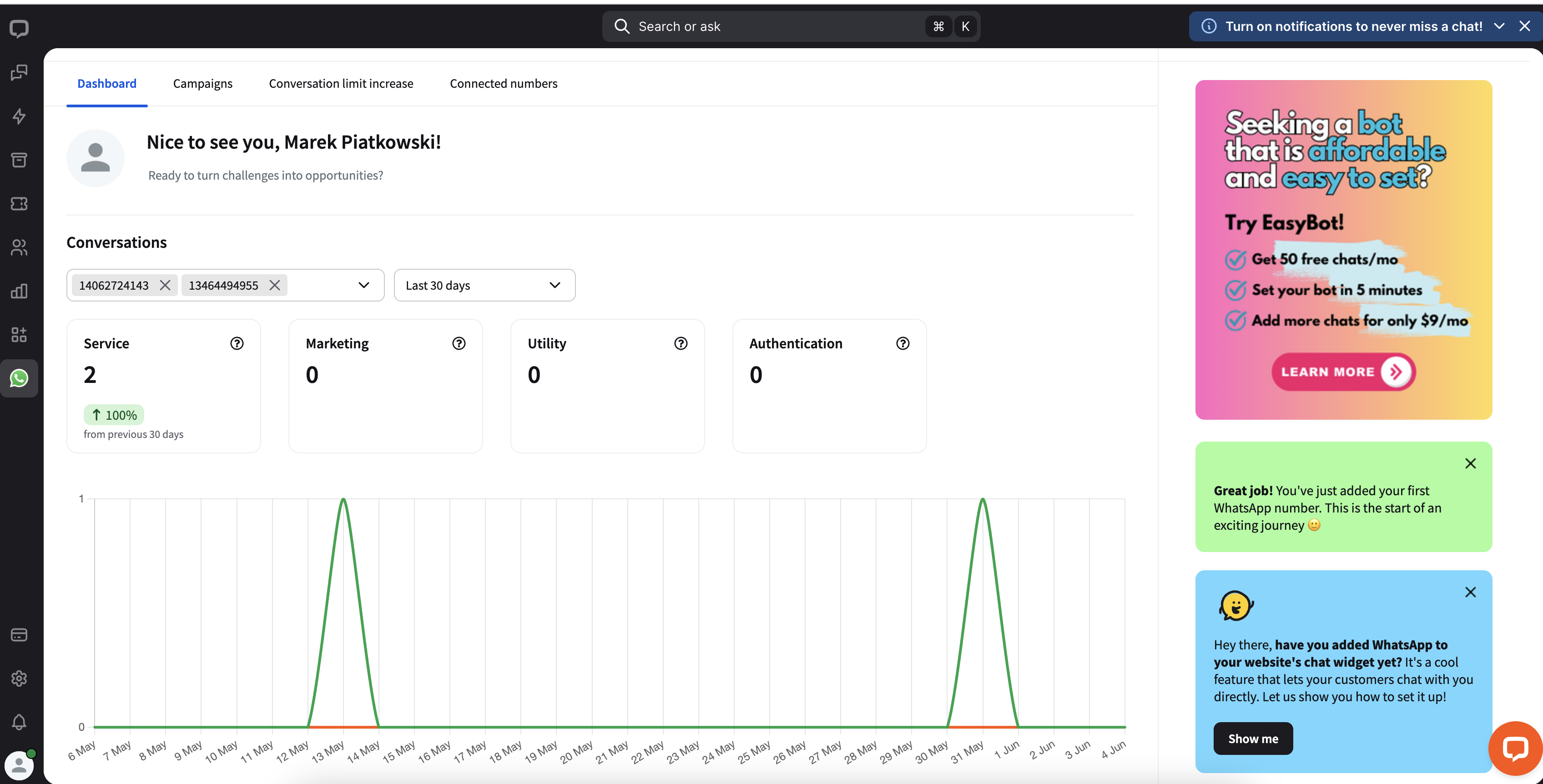Expand the notifications banner chevron

(1499, 26)
